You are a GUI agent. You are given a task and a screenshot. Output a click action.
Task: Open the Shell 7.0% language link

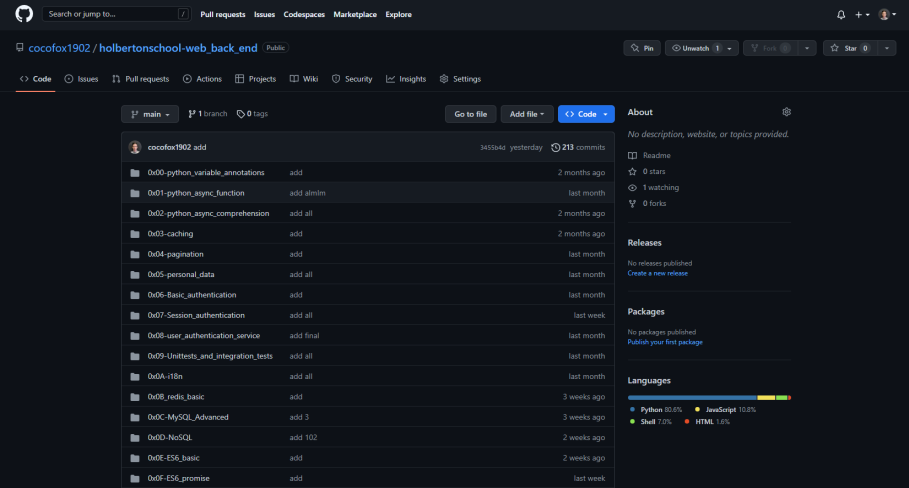(x=650, y=422)
